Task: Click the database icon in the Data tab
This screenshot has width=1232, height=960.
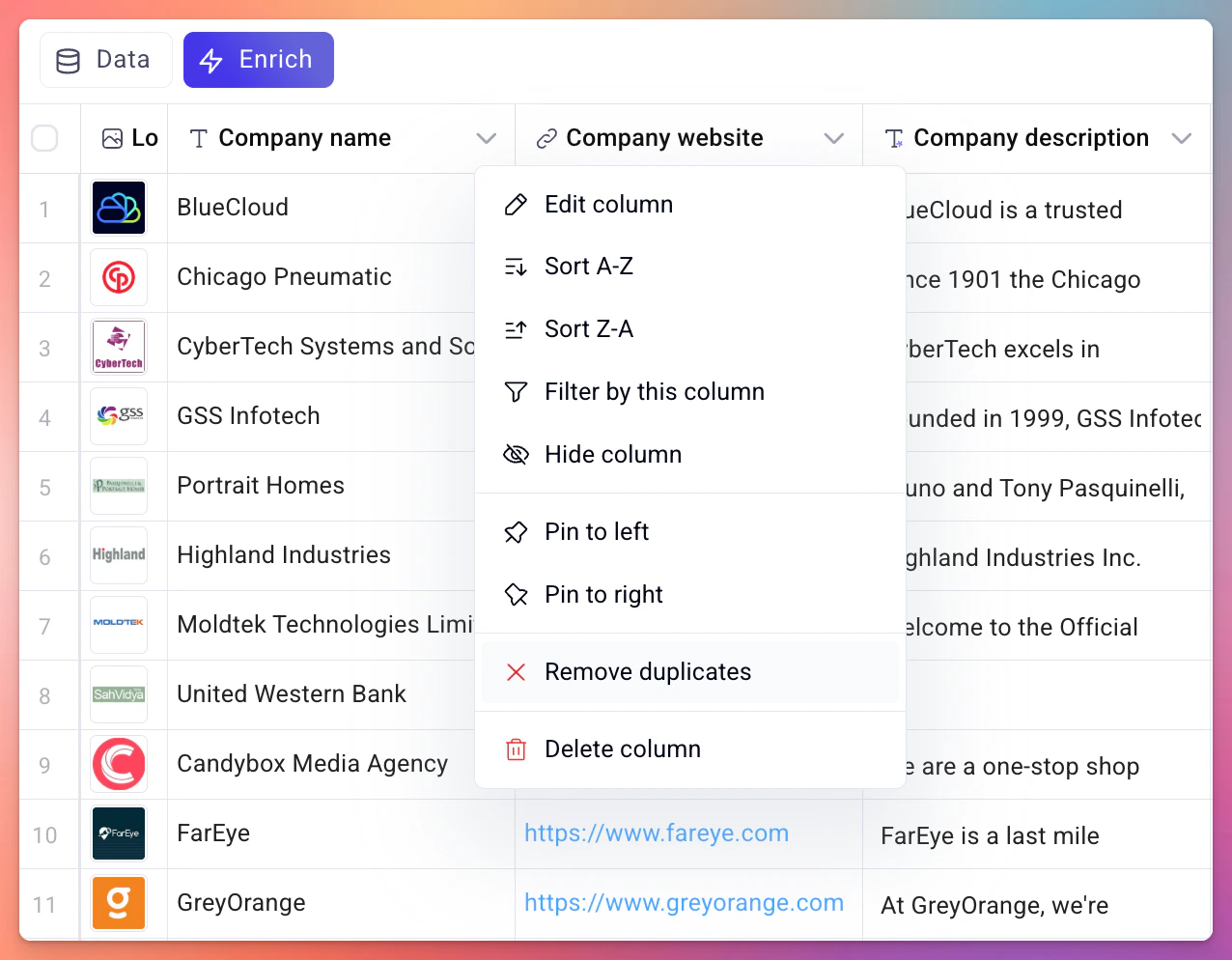Action: [69, 61]
